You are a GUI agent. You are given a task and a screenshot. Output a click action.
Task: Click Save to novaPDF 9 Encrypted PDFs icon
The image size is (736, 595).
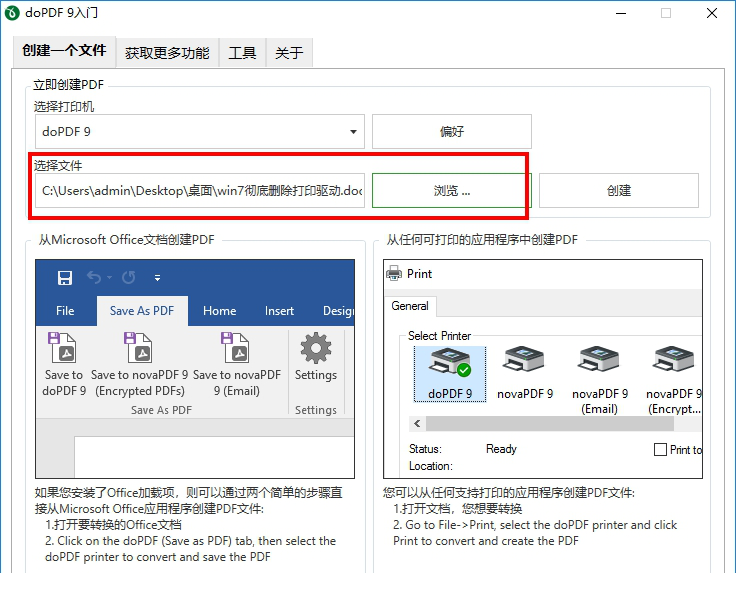tap(138, 348)
